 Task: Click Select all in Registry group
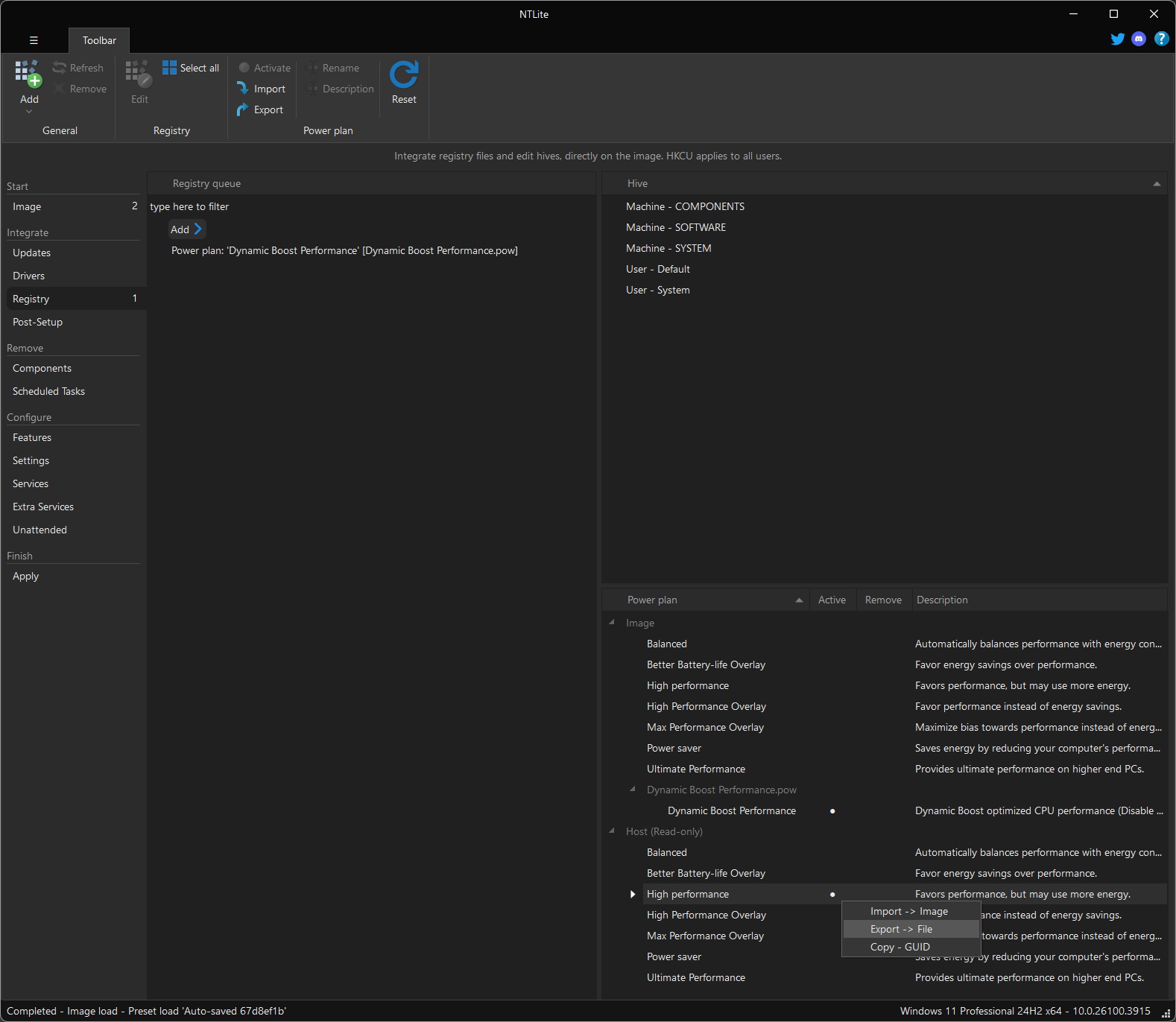[x=191, y=68]
